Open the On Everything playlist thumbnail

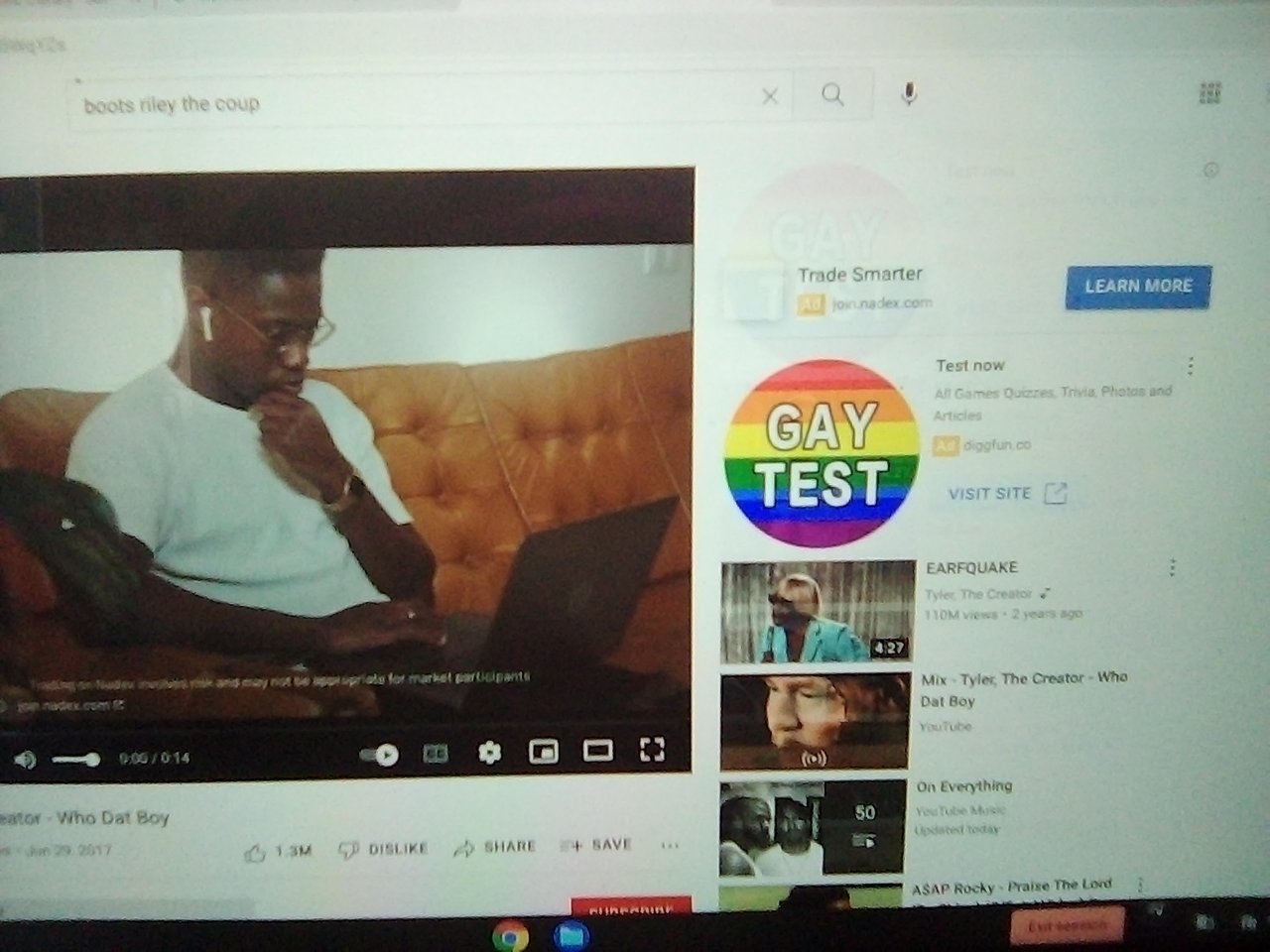click(813, 828)
